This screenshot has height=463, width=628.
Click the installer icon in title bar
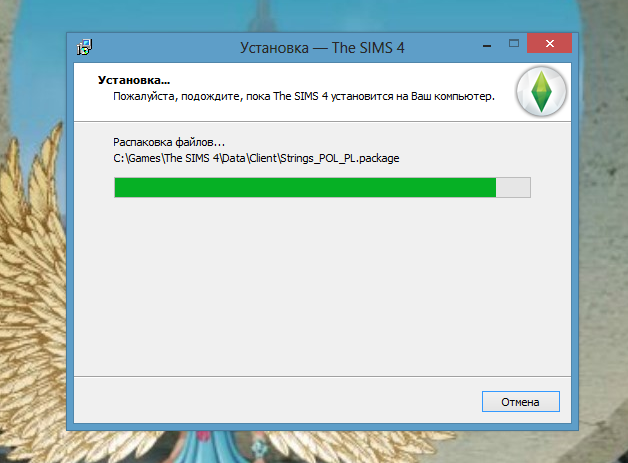[85, 47]
